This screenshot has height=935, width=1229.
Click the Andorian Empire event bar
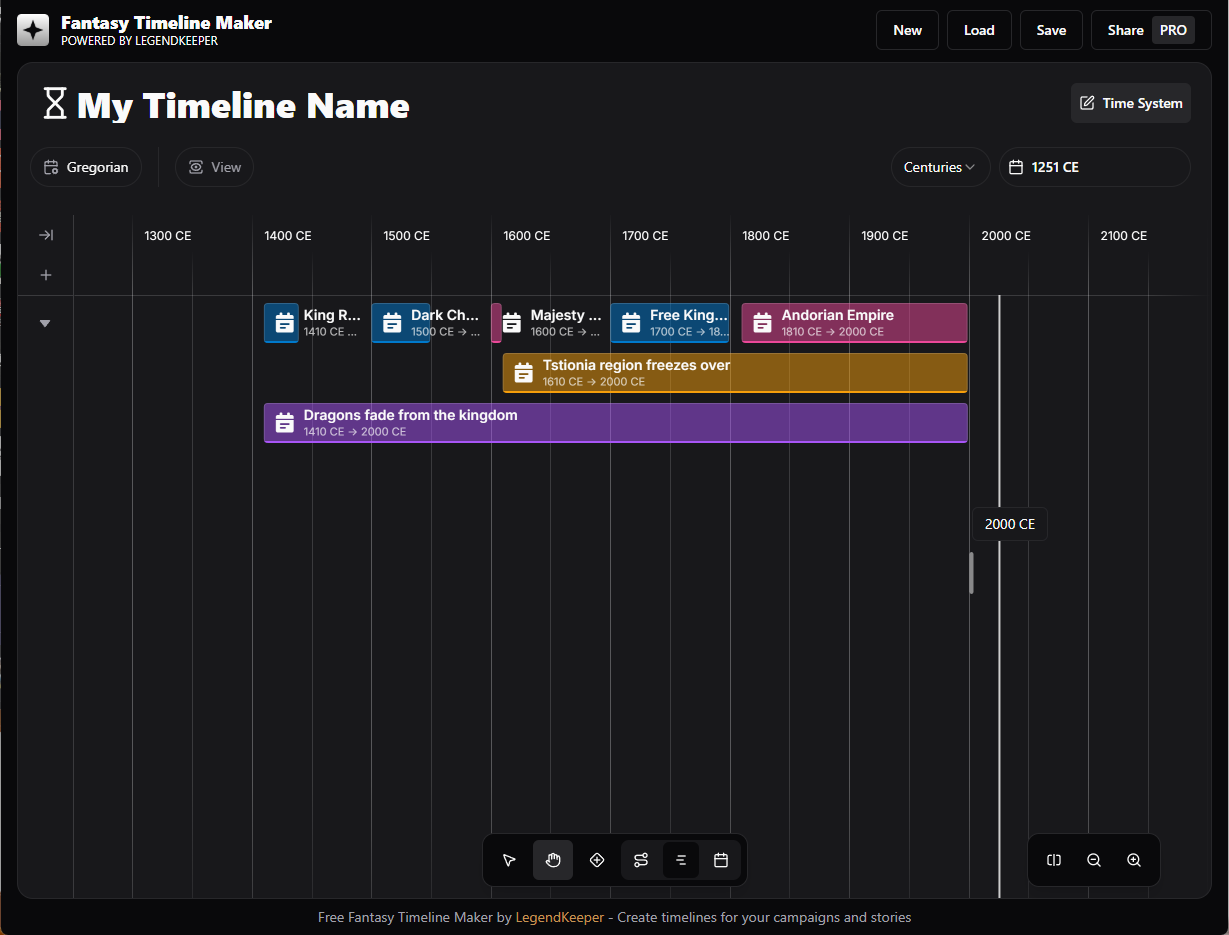pos(853,322)
